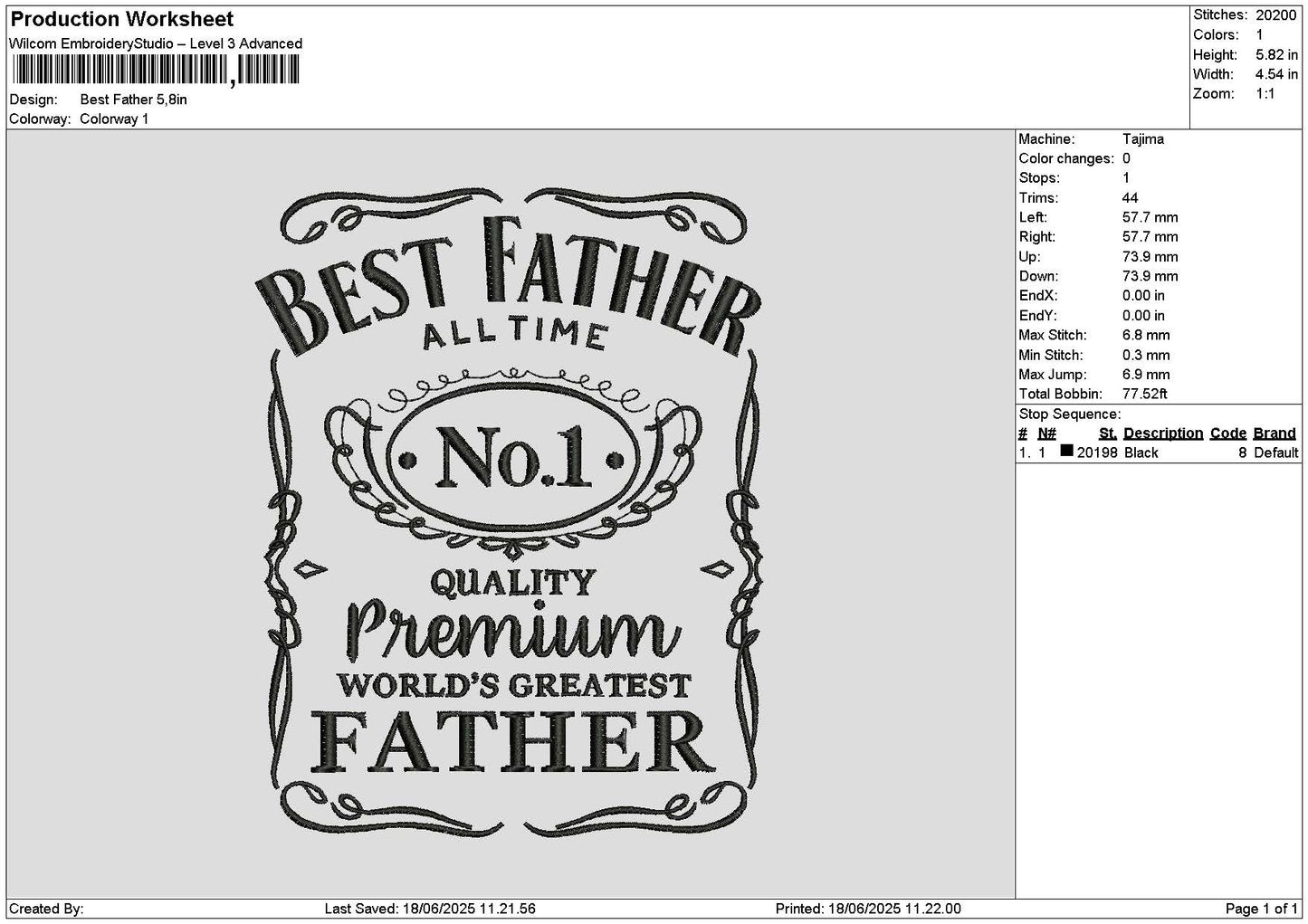
Task: Click the EndY value 0.00 in
Action: [1143, 316]
